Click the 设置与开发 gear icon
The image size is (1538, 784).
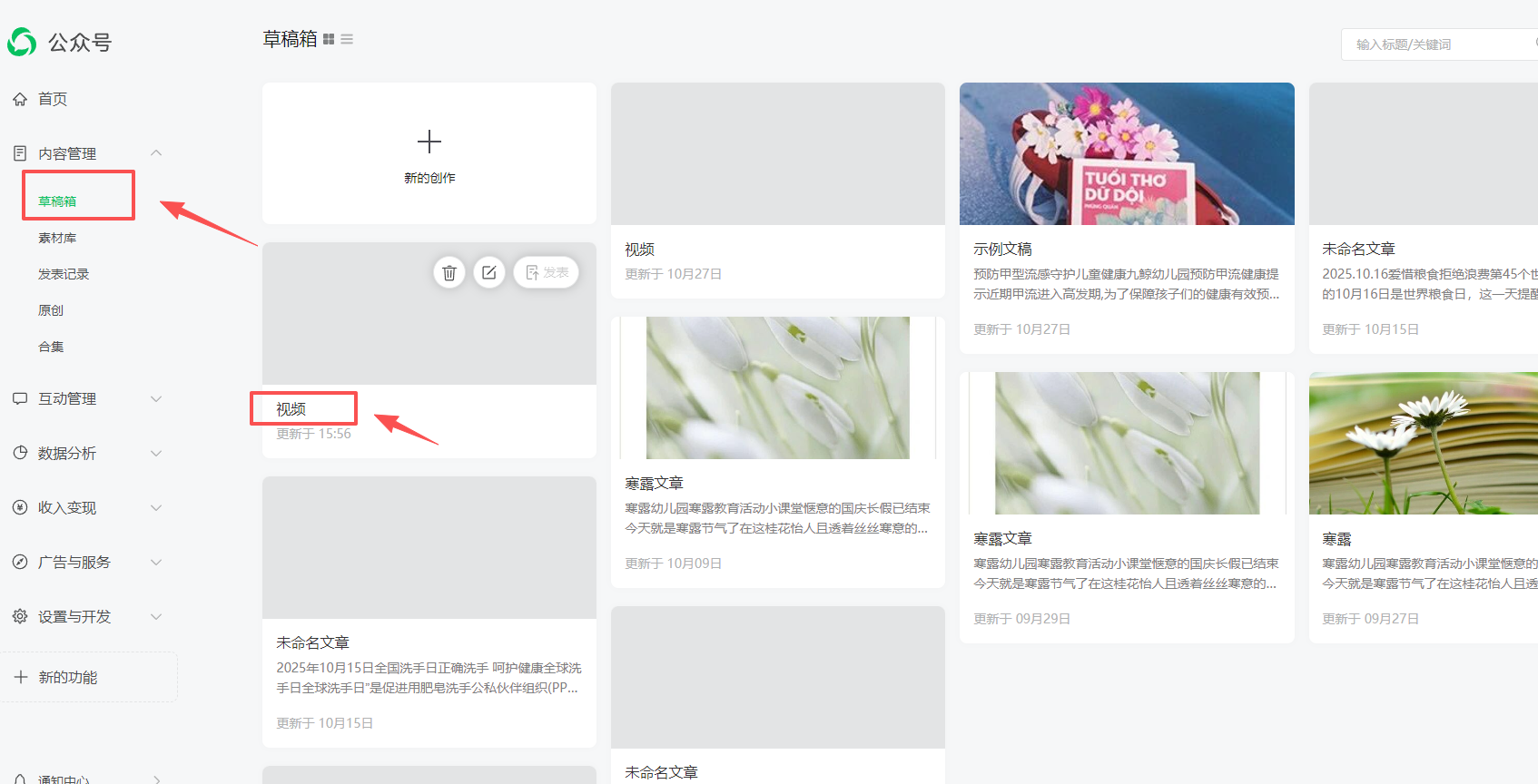point(20,616)
